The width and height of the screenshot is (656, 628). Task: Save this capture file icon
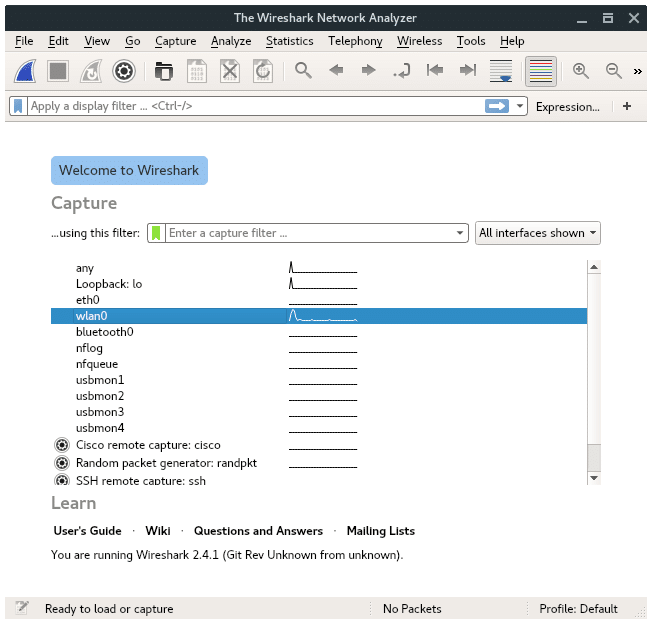[x=197, y=71]
